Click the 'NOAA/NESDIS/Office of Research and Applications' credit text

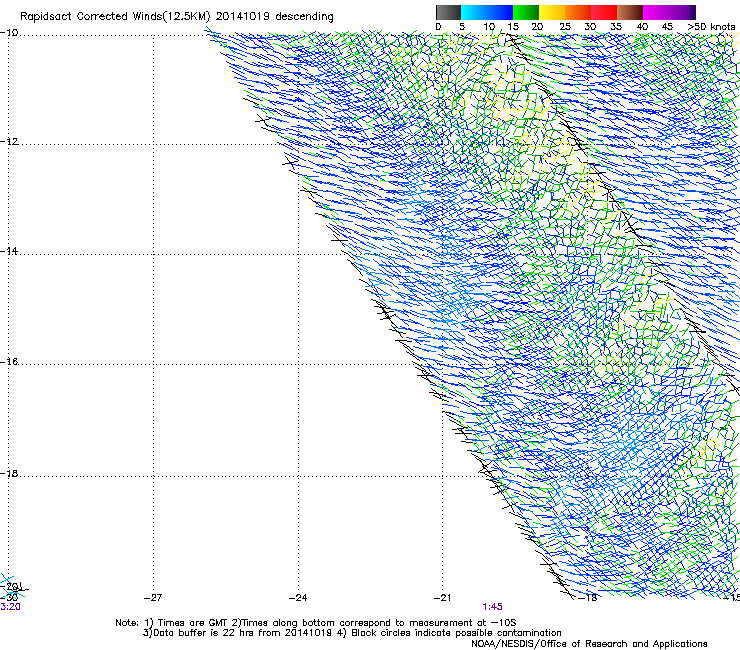click(589, 644)
